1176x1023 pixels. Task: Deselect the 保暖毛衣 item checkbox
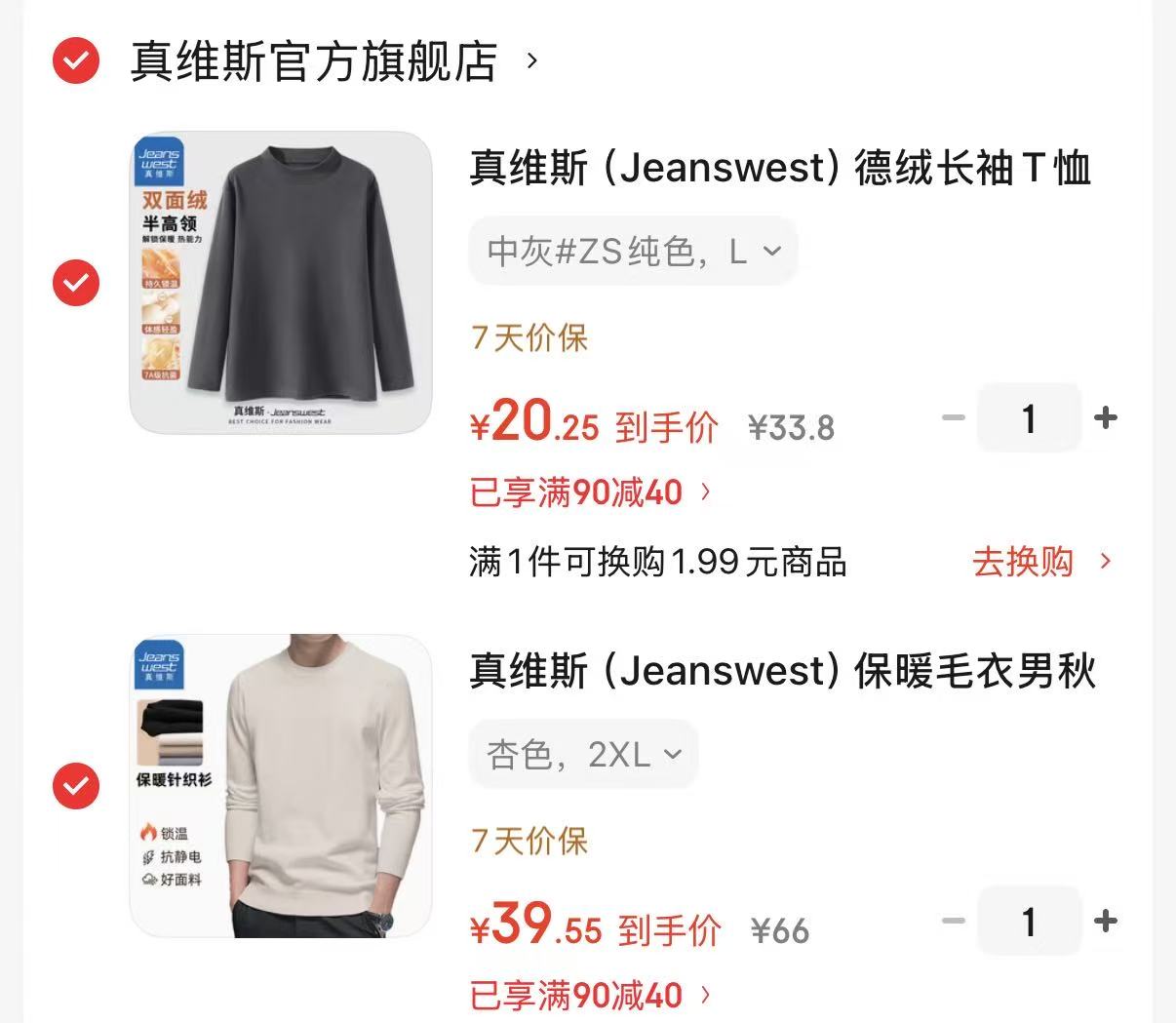click(75, 786)
